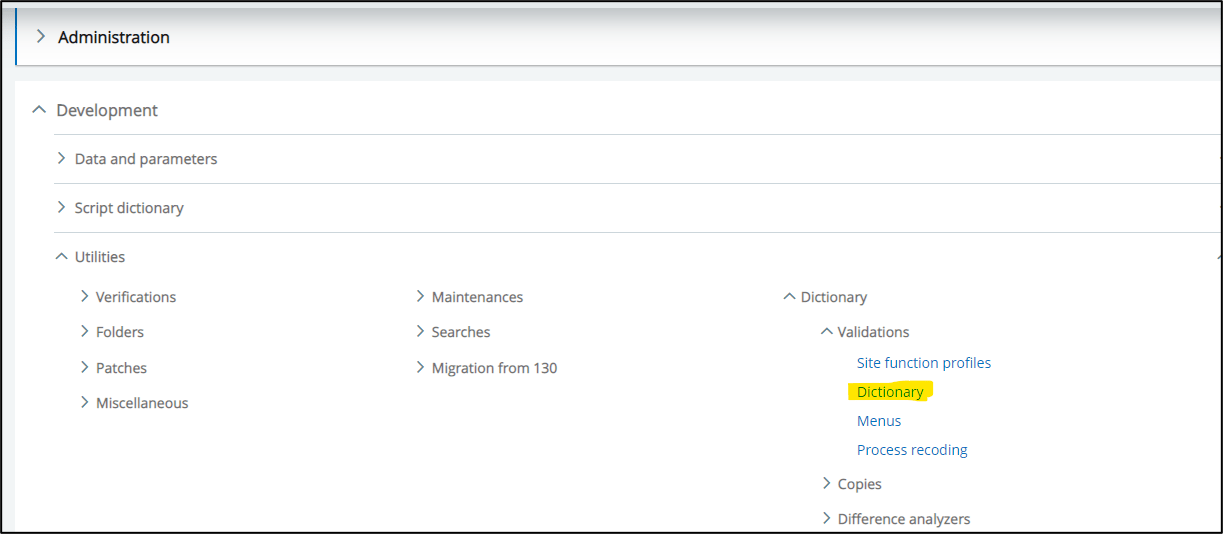1223x534 pixels.
Task: Collapse the Dictionary submenu under Utilities
Action: pyautogui.click(x=832, y=297)
